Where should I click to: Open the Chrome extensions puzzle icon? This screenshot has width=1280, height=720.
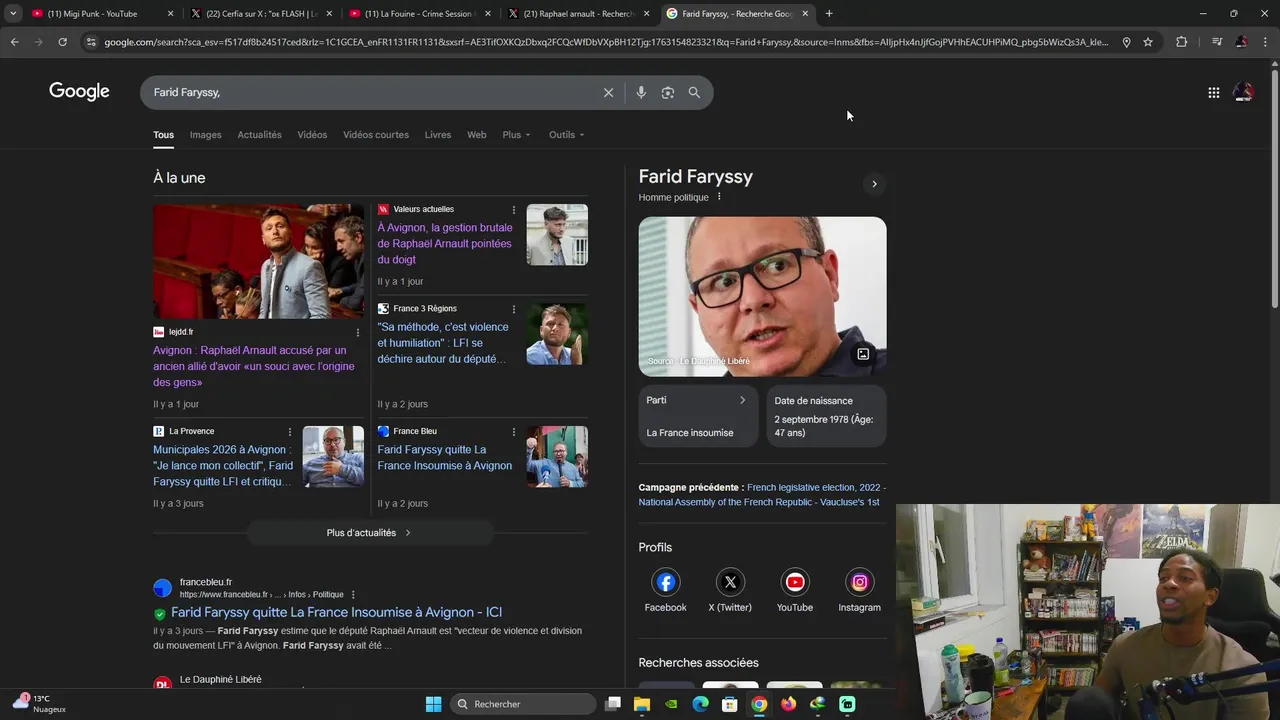[x=1181, y=42]
